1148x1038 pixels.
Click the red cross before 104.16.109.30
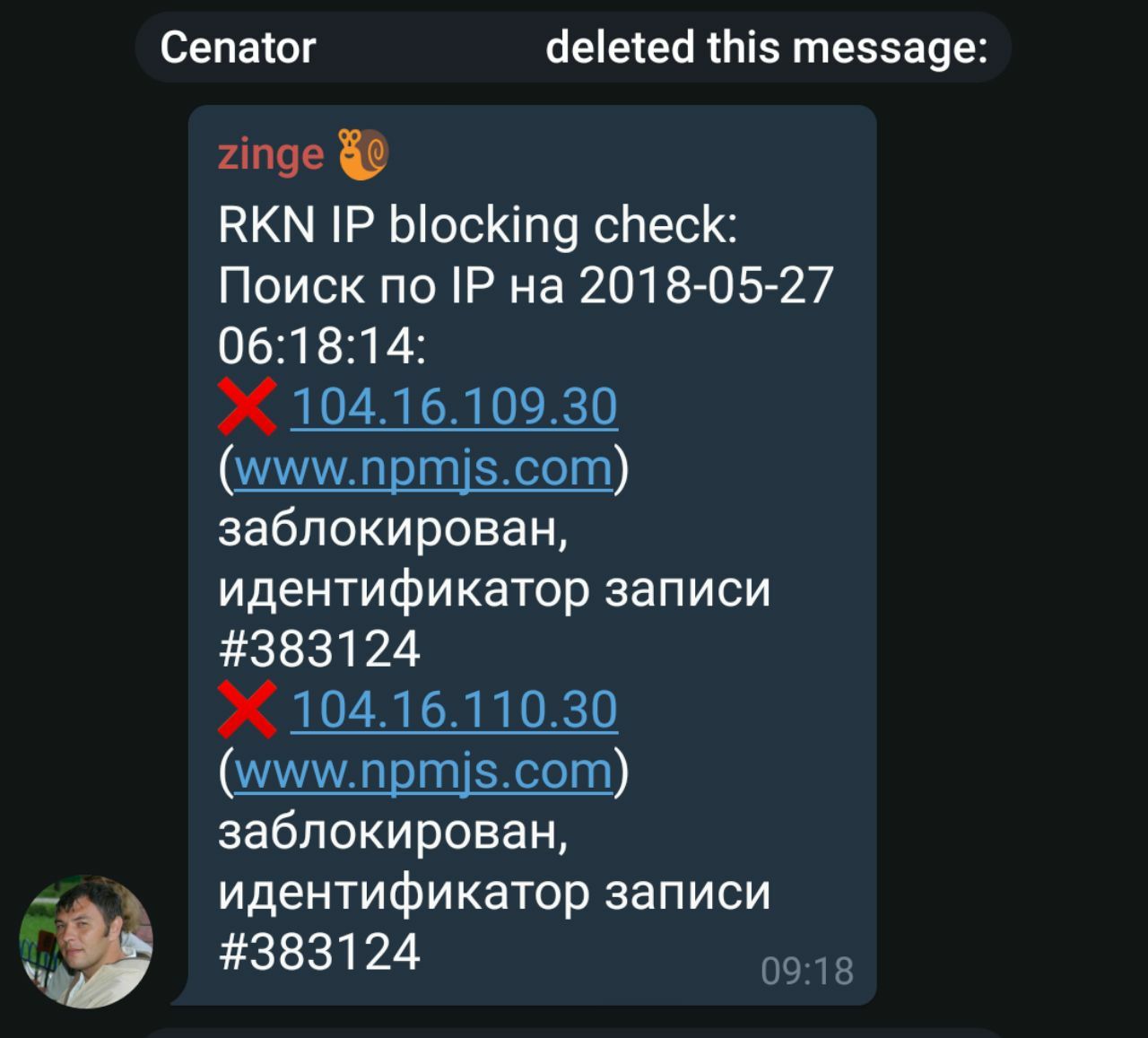point(247,407)
